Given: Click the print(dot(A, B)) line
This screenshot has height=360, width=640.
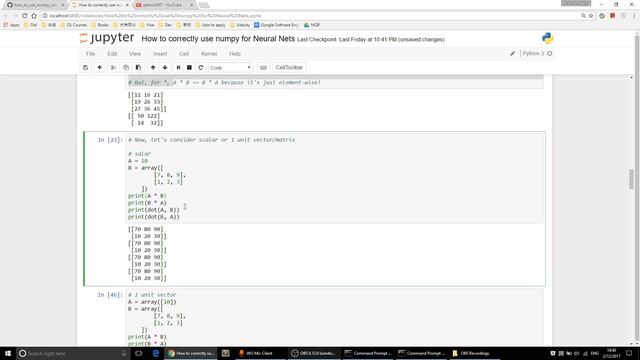Looking at the screenshot, I should tap(153, 210).
